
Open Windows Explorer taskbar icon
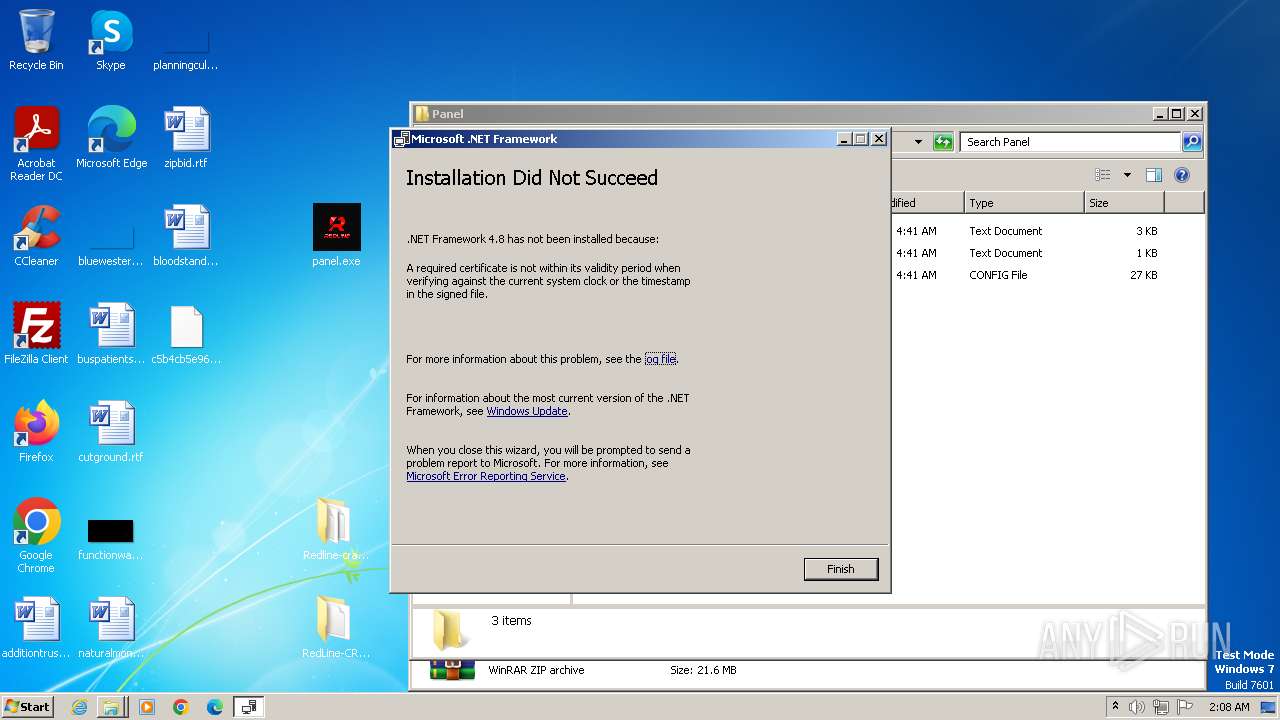[x=111, y=707]
